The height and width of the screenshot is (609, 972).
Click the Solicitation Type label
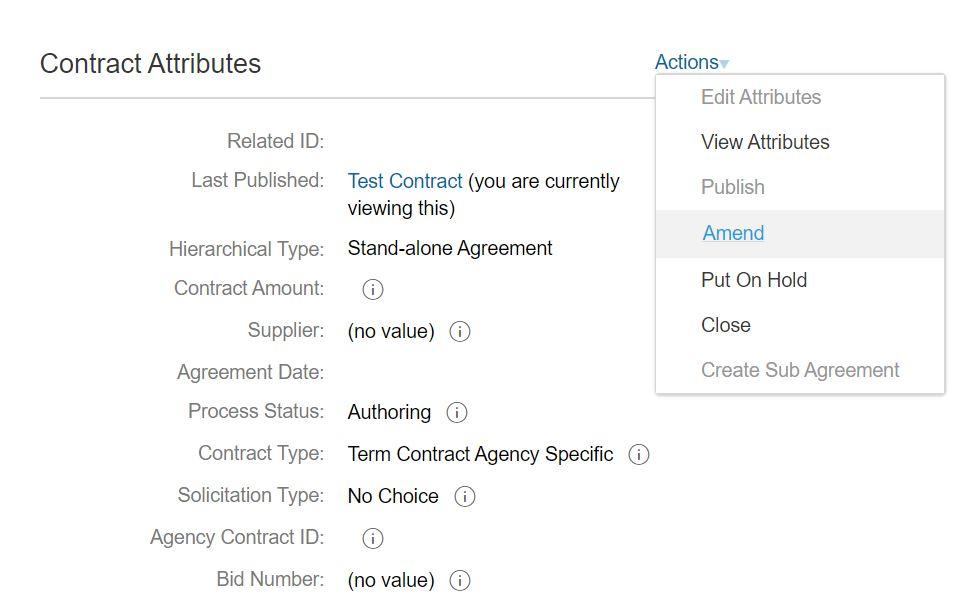coord(250,495)
